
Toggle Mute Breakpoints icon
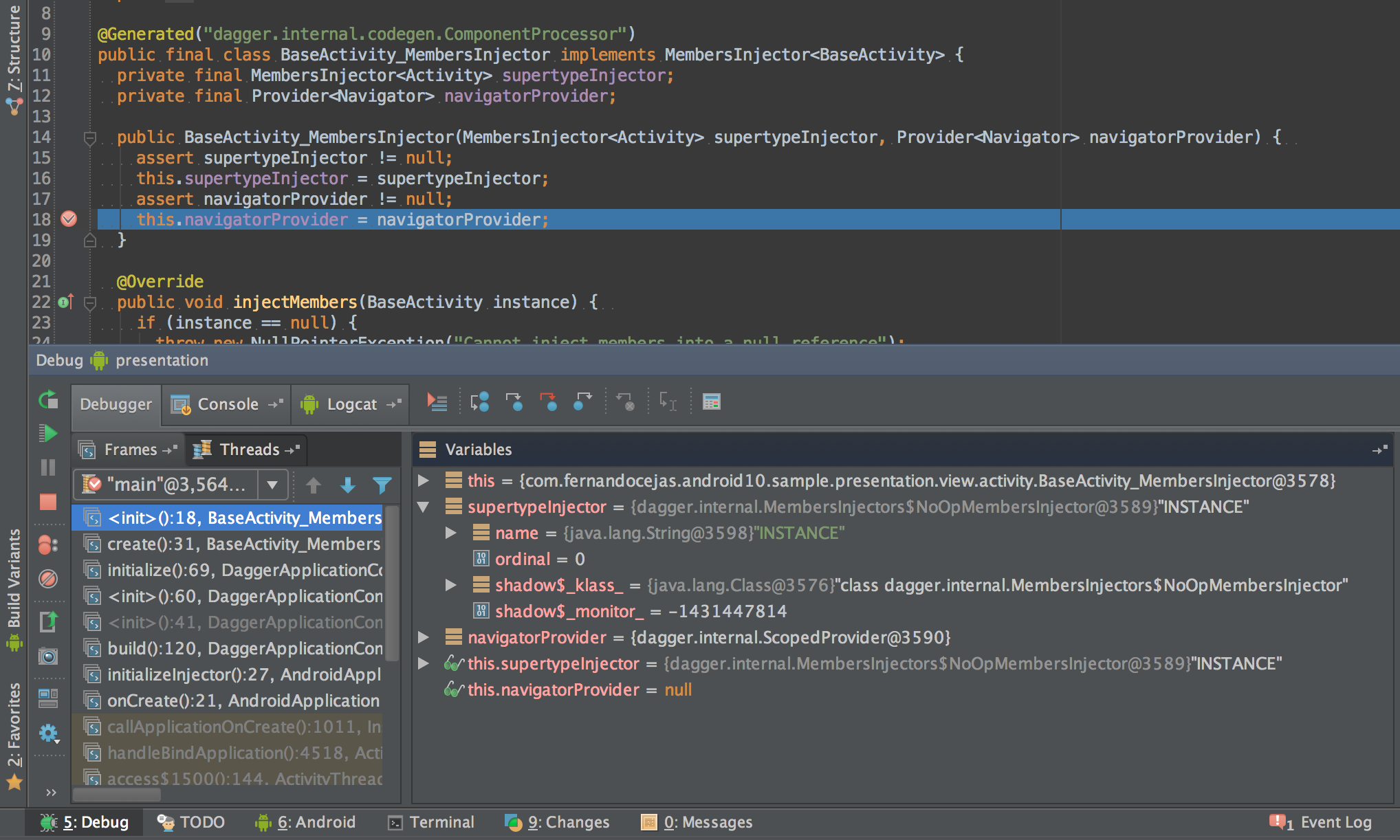click(x=48, y=579)
